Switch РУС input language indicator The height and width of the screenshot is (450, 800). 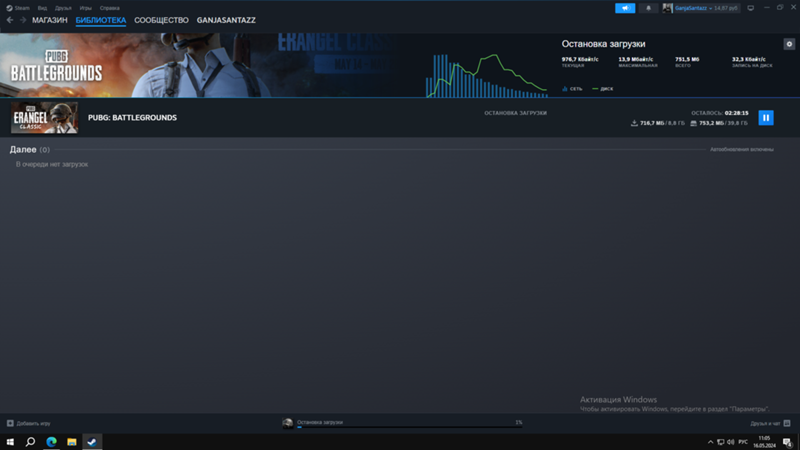[x=743, y=442]
